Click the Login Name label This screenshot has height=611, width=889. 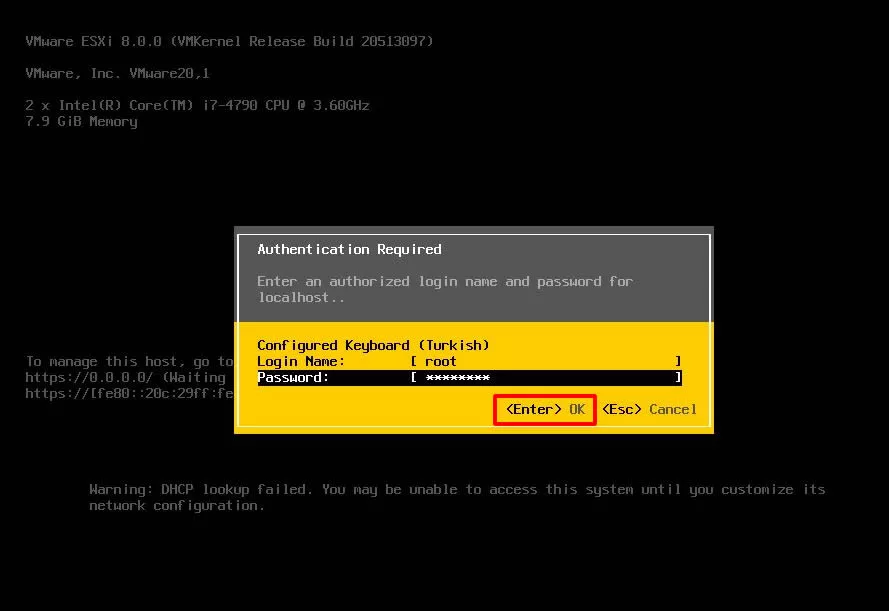(x=301, y=361)
